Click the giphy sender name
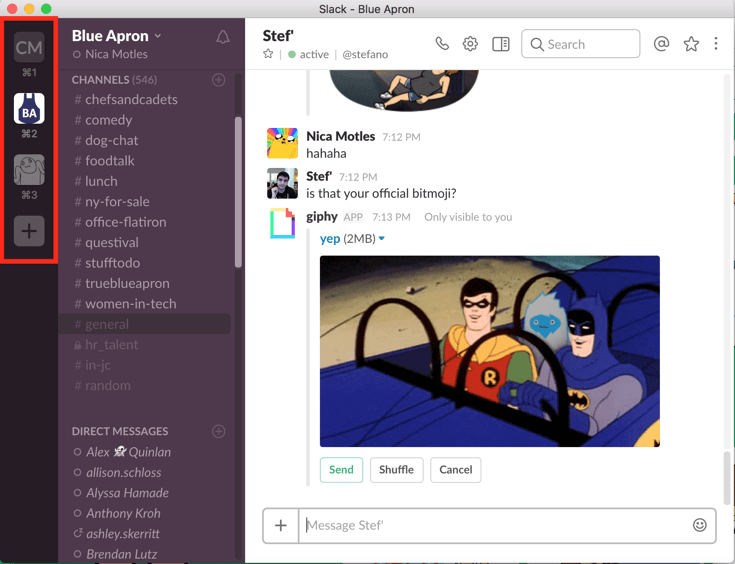The width and height of the screenshot is (735, 564). coord(322,217)
